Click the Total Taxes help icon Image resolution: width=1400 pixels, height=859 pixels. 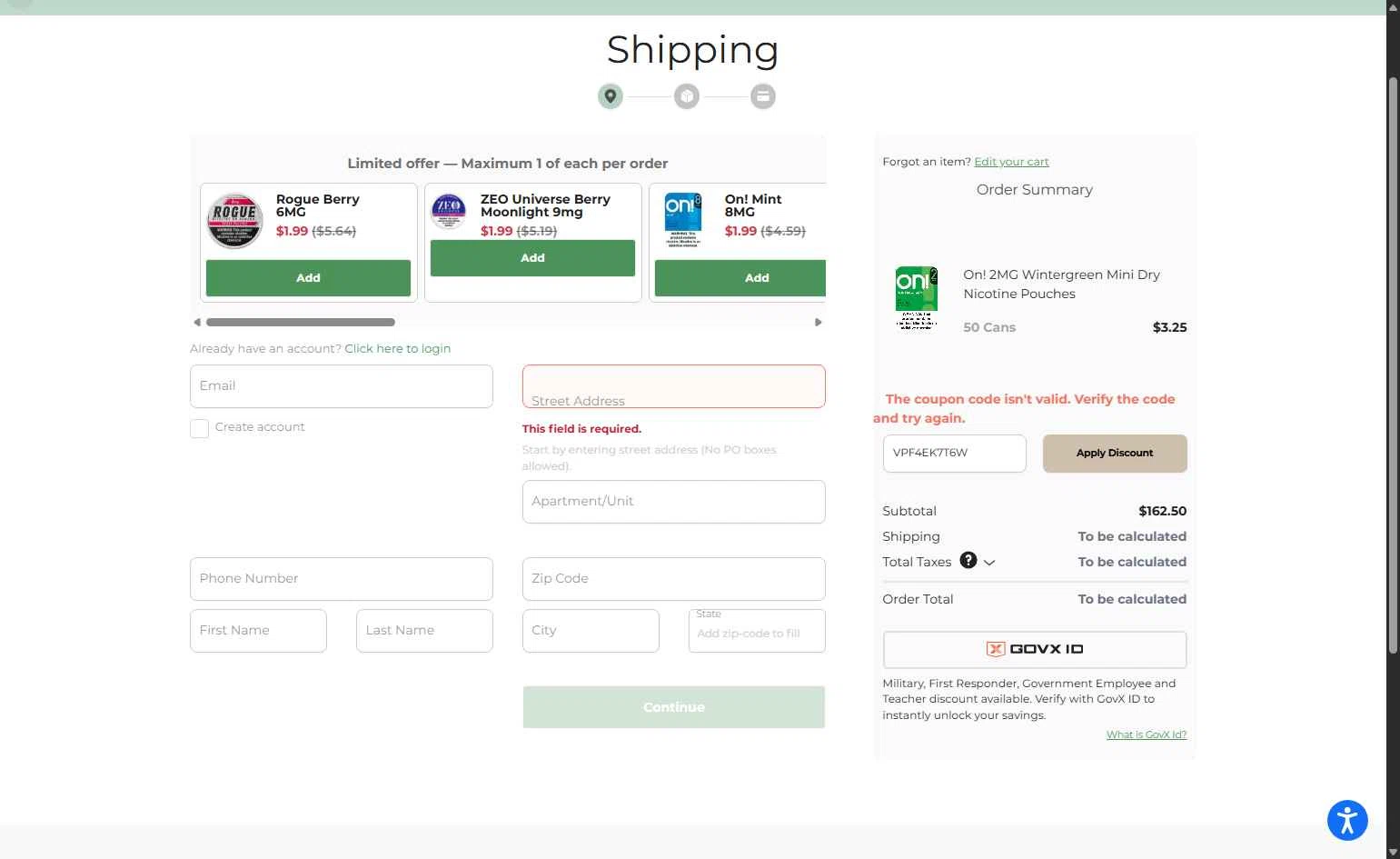[x=968, y=560]
